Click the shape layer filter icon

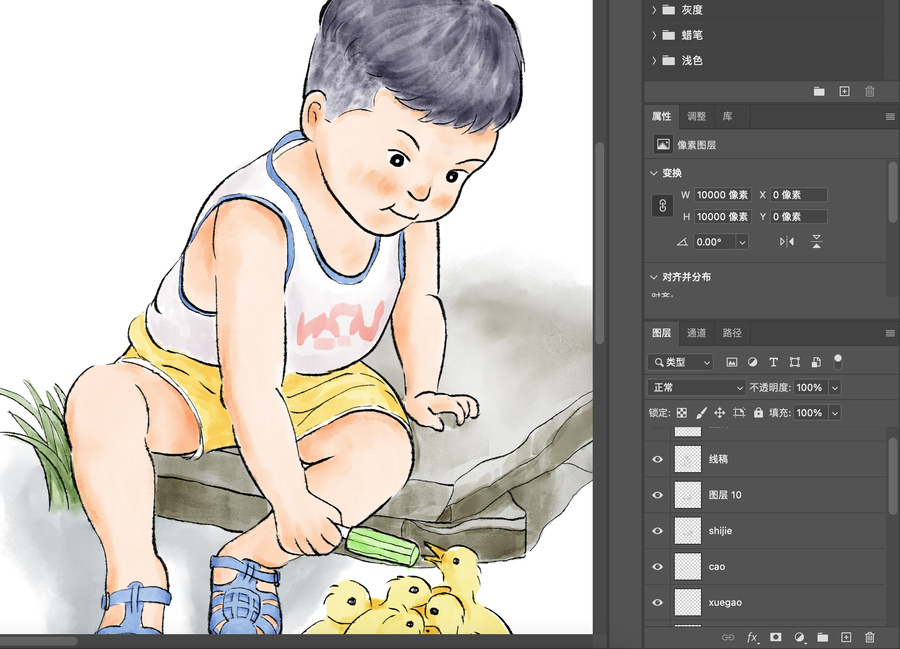point(794,362)
